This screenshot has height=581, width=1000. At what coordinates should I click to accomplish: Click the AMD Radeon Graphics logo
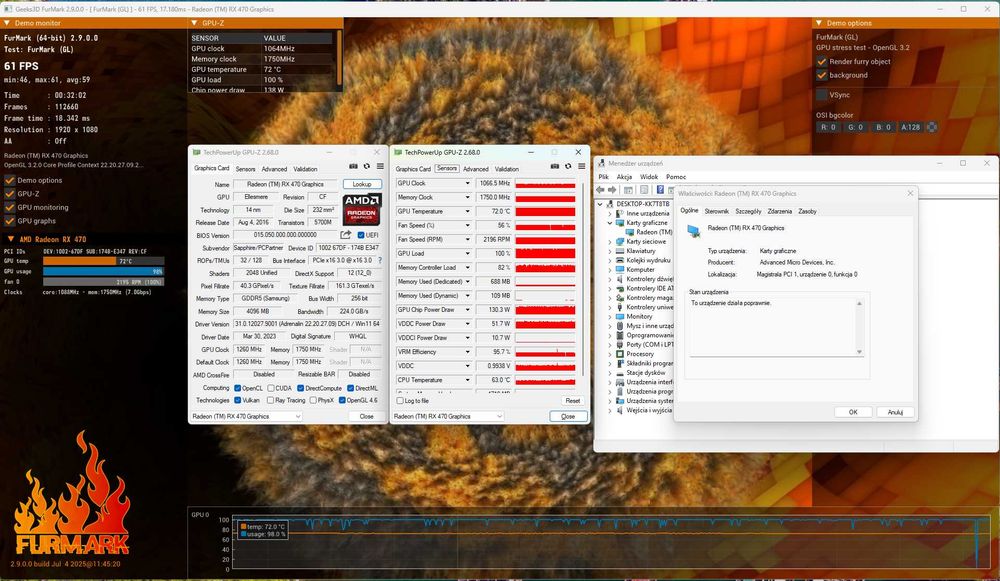pos(362,210)
